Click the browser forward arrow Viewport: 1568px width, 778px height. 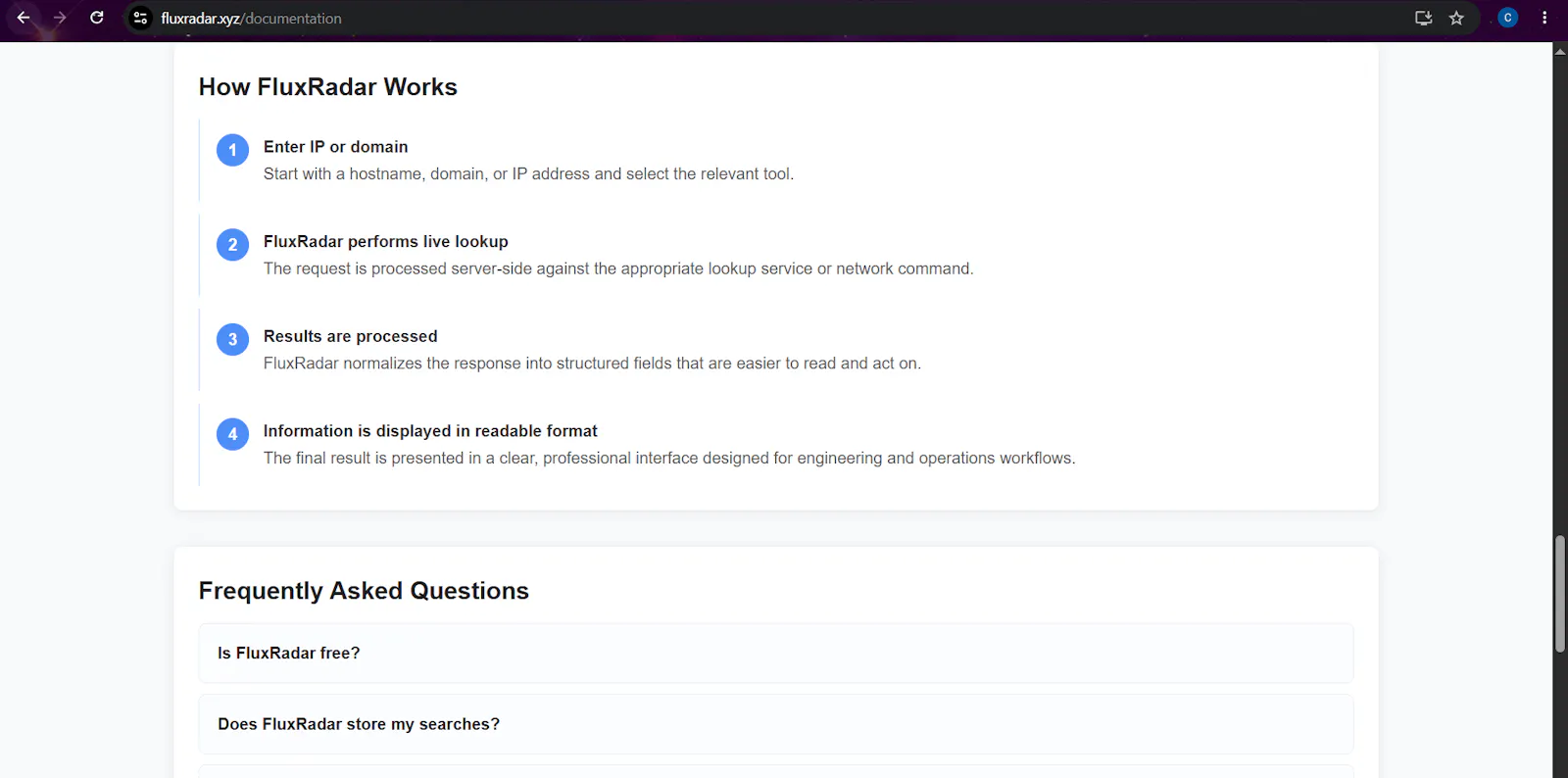pos(60,18)
